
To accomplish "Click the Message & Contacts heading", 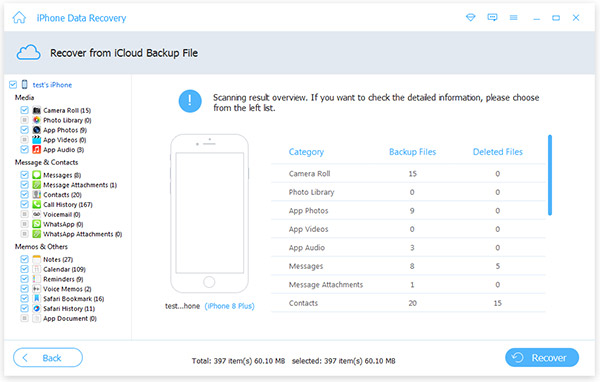I will tap(46, 162).
